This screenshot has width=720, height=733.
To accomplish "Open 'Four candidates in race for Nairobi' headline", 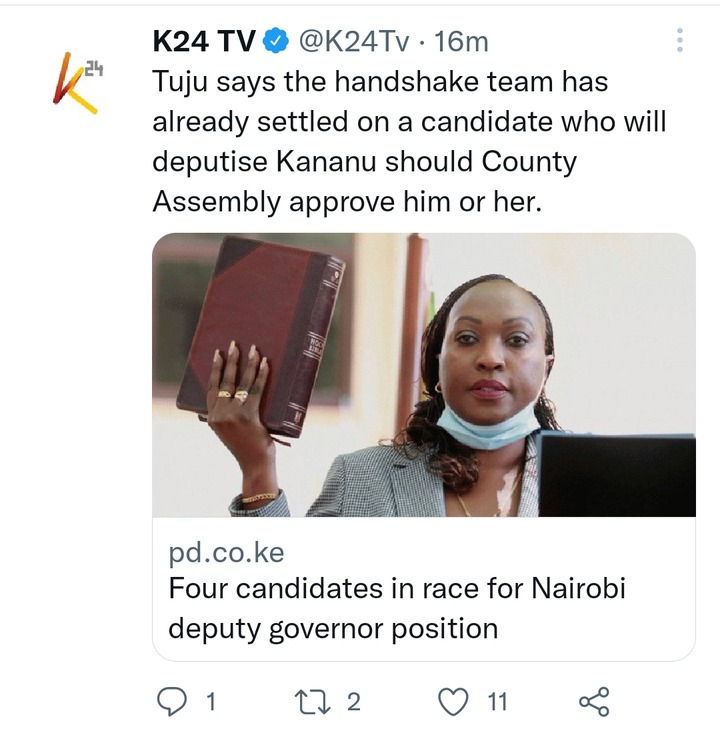I will (x=397, y=588).
